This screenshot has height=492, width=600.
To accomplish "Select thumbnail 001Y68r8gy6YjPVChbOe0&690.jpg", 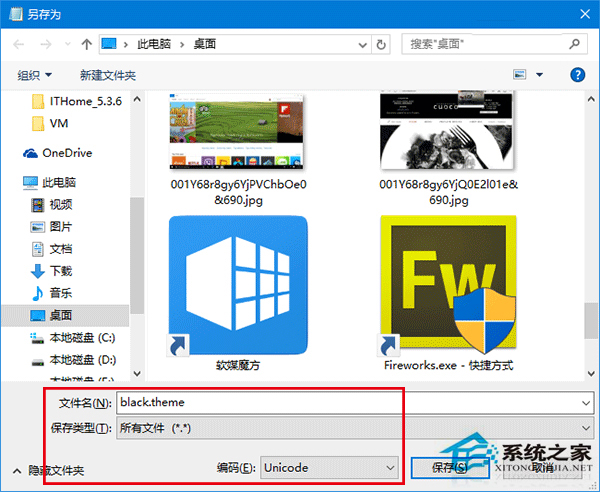I will coord(236,131).
